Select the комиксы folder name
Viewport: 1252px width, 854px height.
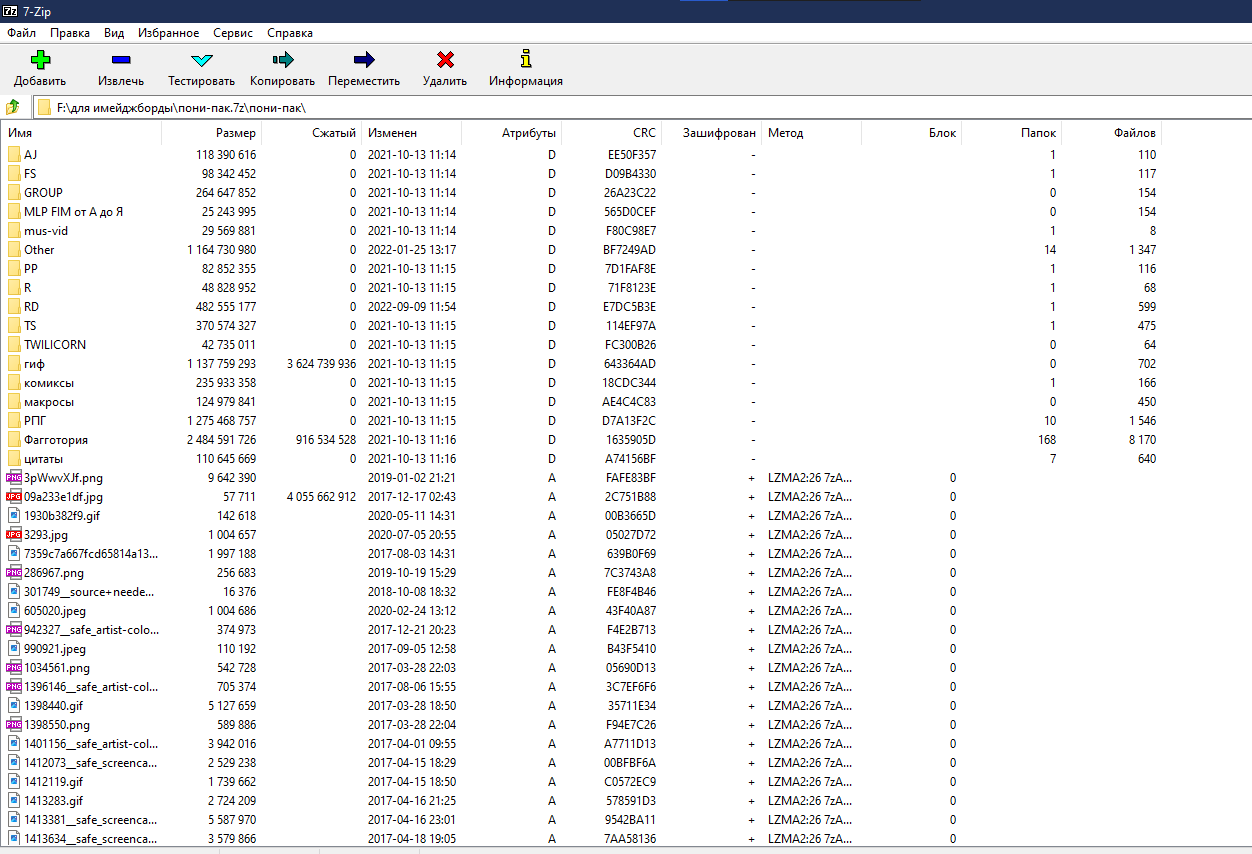49,383
